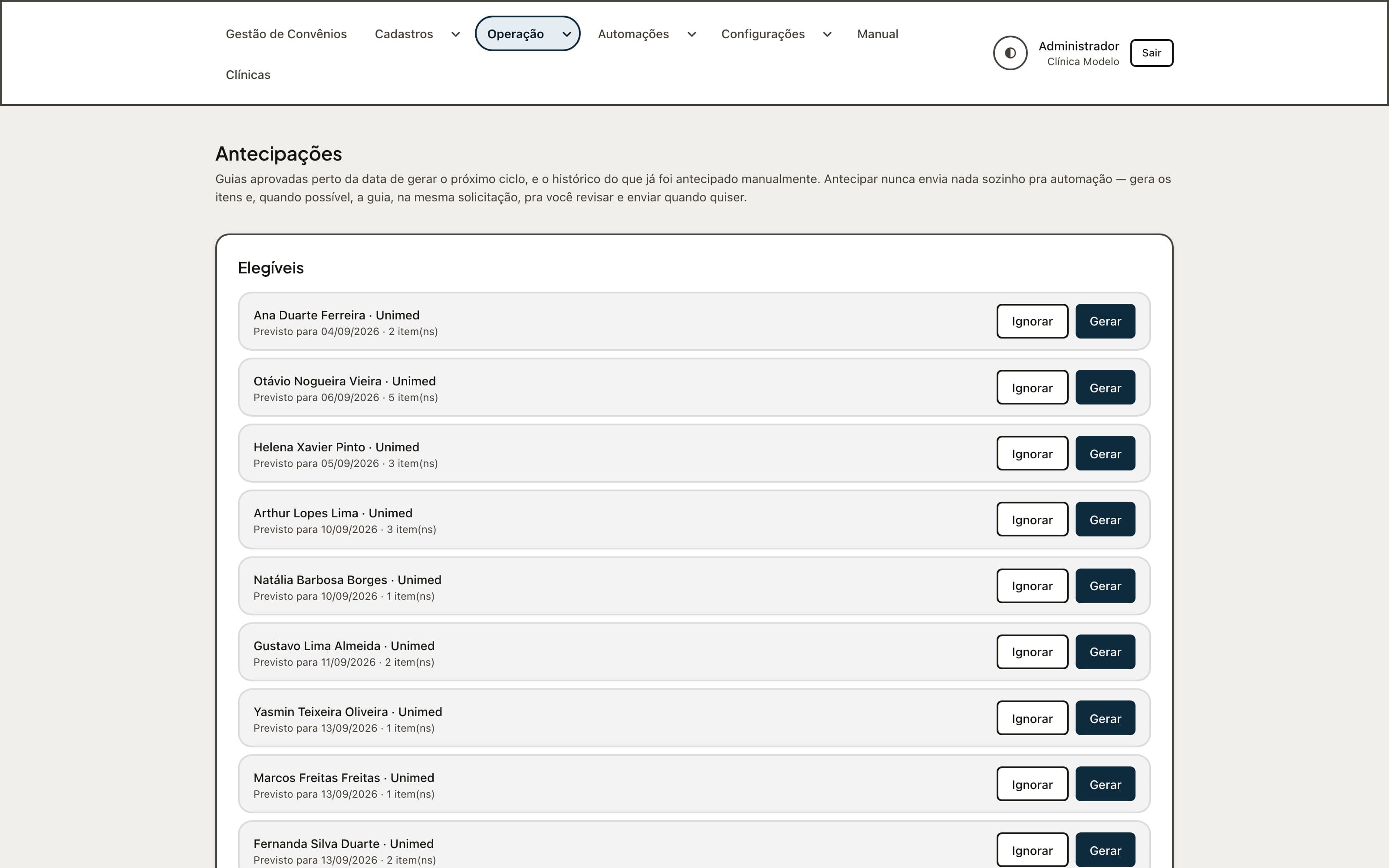Ignore Marcos Freitas Freitas's row
The height and width of the screenshot is (868, 1389).
point(1032,784)
